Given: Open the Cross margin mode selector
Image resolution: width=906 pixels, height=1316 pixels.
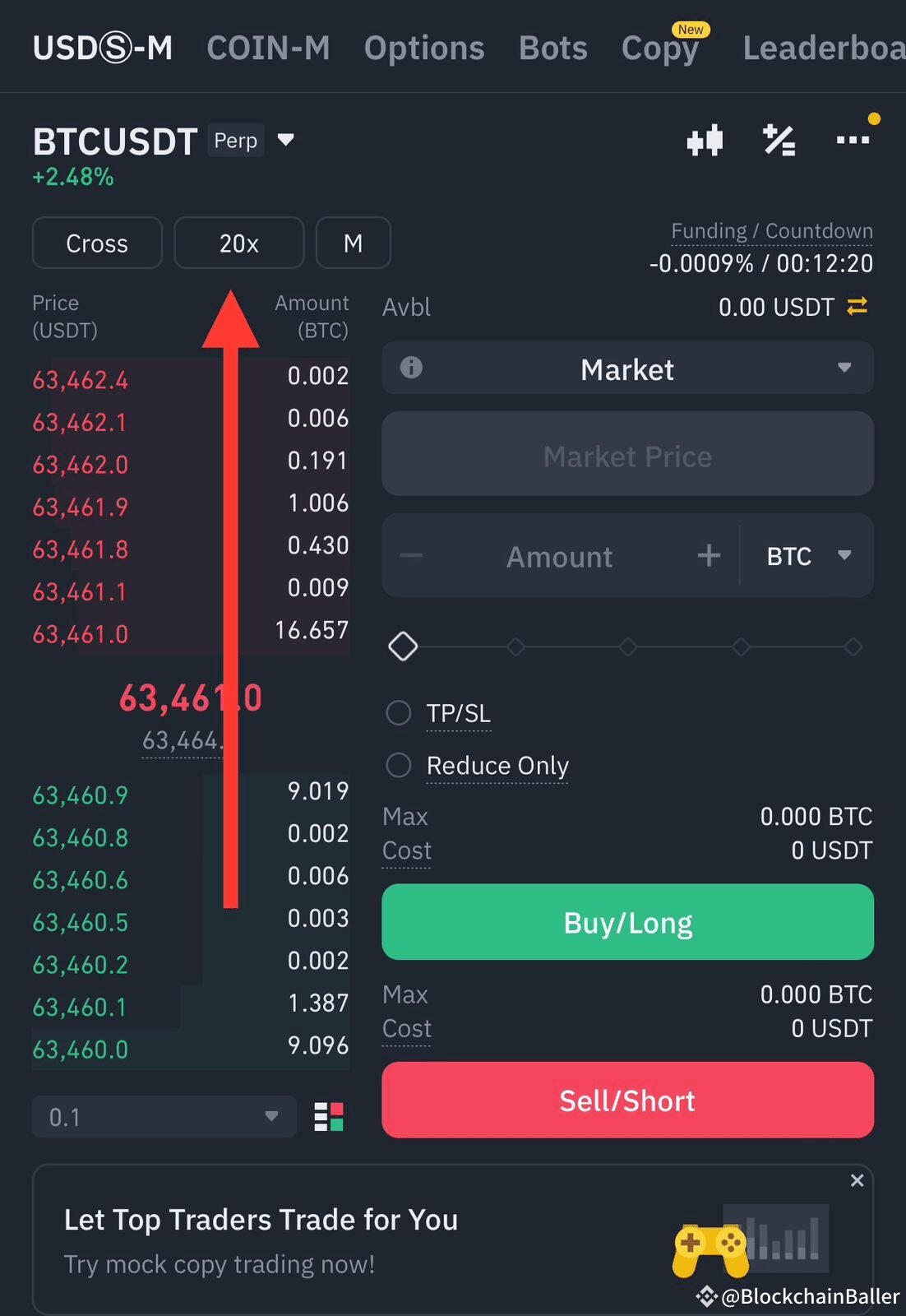Looking at the screenshot, I should click(x=97, y=243).
